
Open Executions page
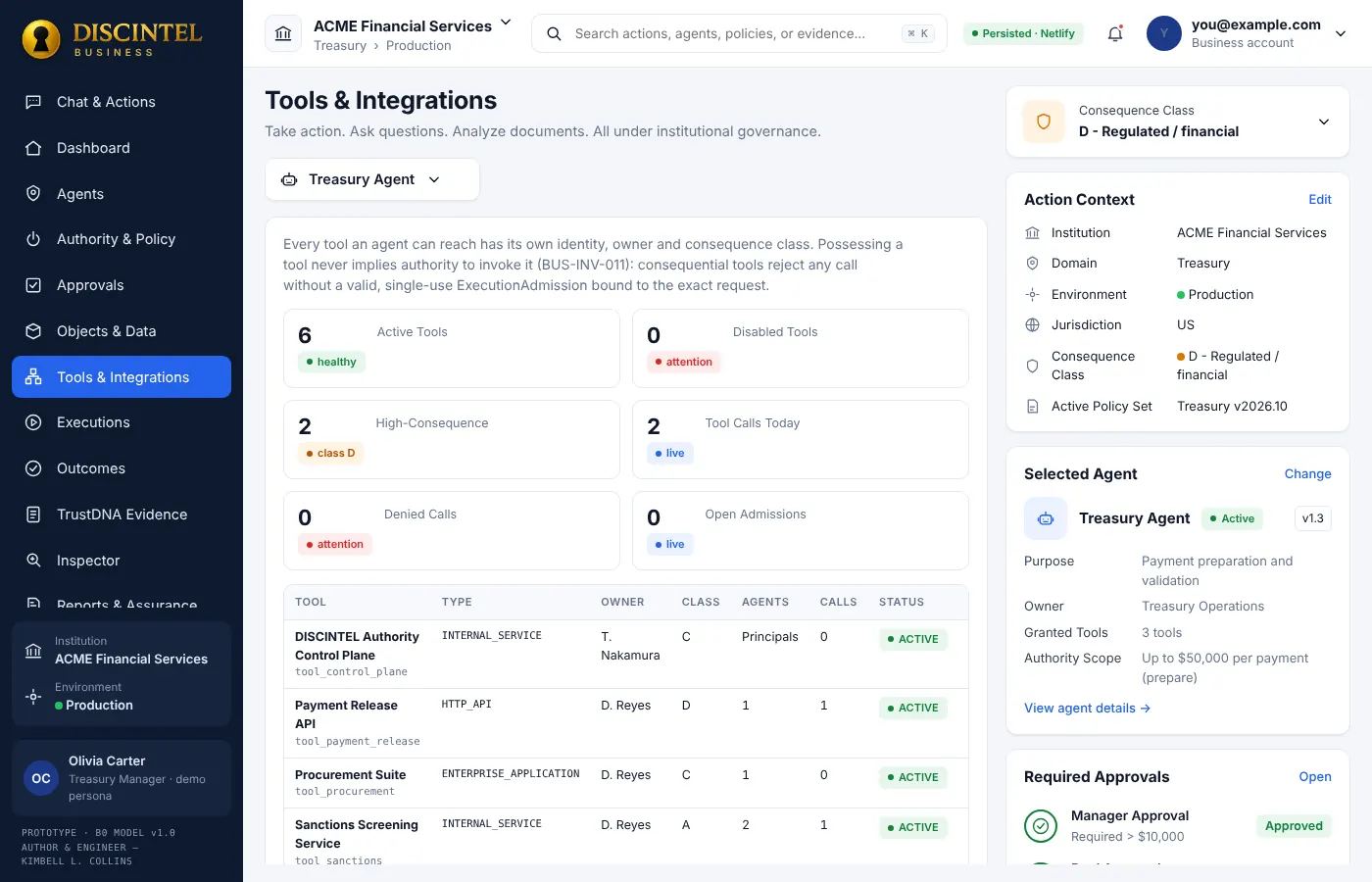122,422
